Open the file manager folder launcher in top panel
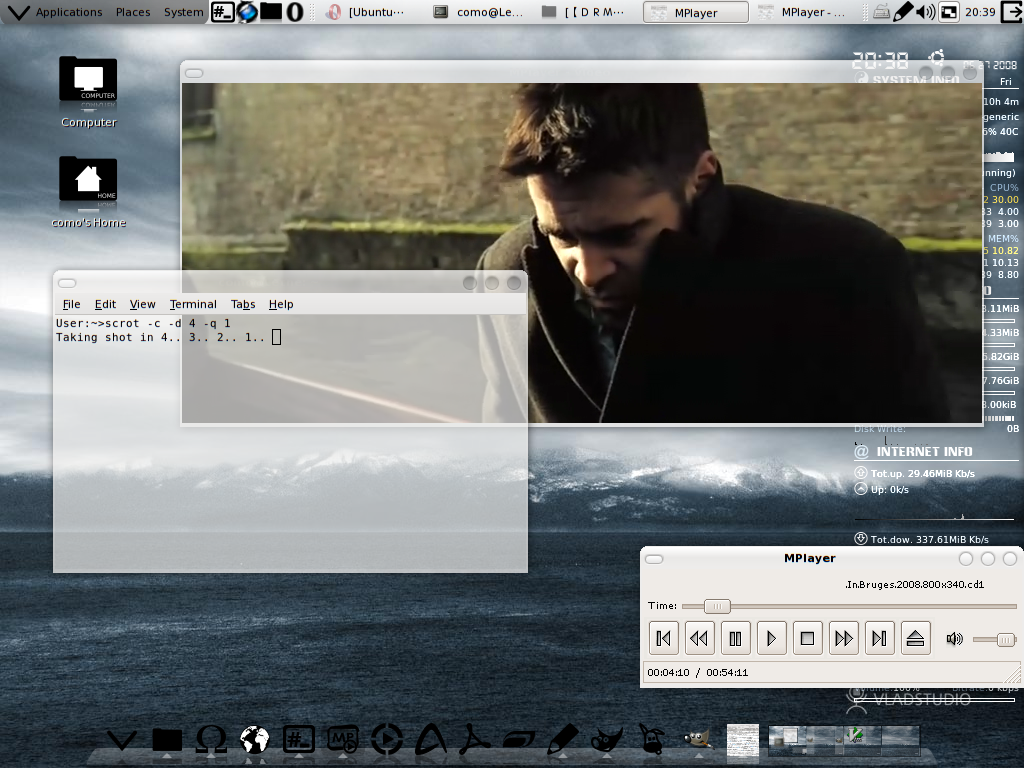 click(x=271, y=12)
